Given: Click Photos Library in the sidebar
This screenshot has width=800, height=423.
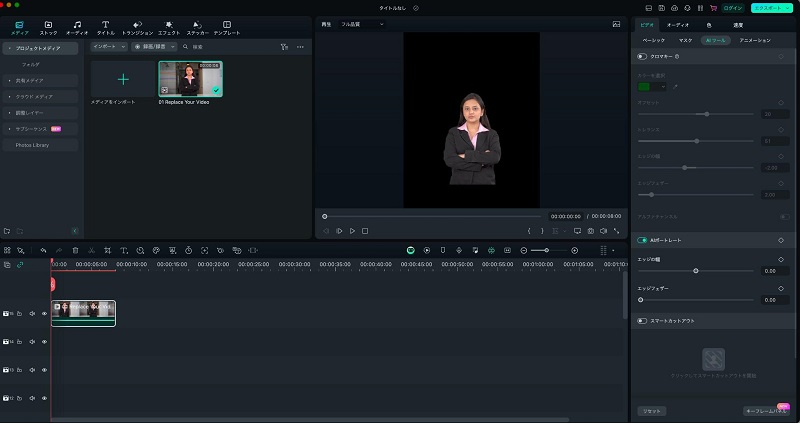Looking at the screenshot, I should [40, 145].
